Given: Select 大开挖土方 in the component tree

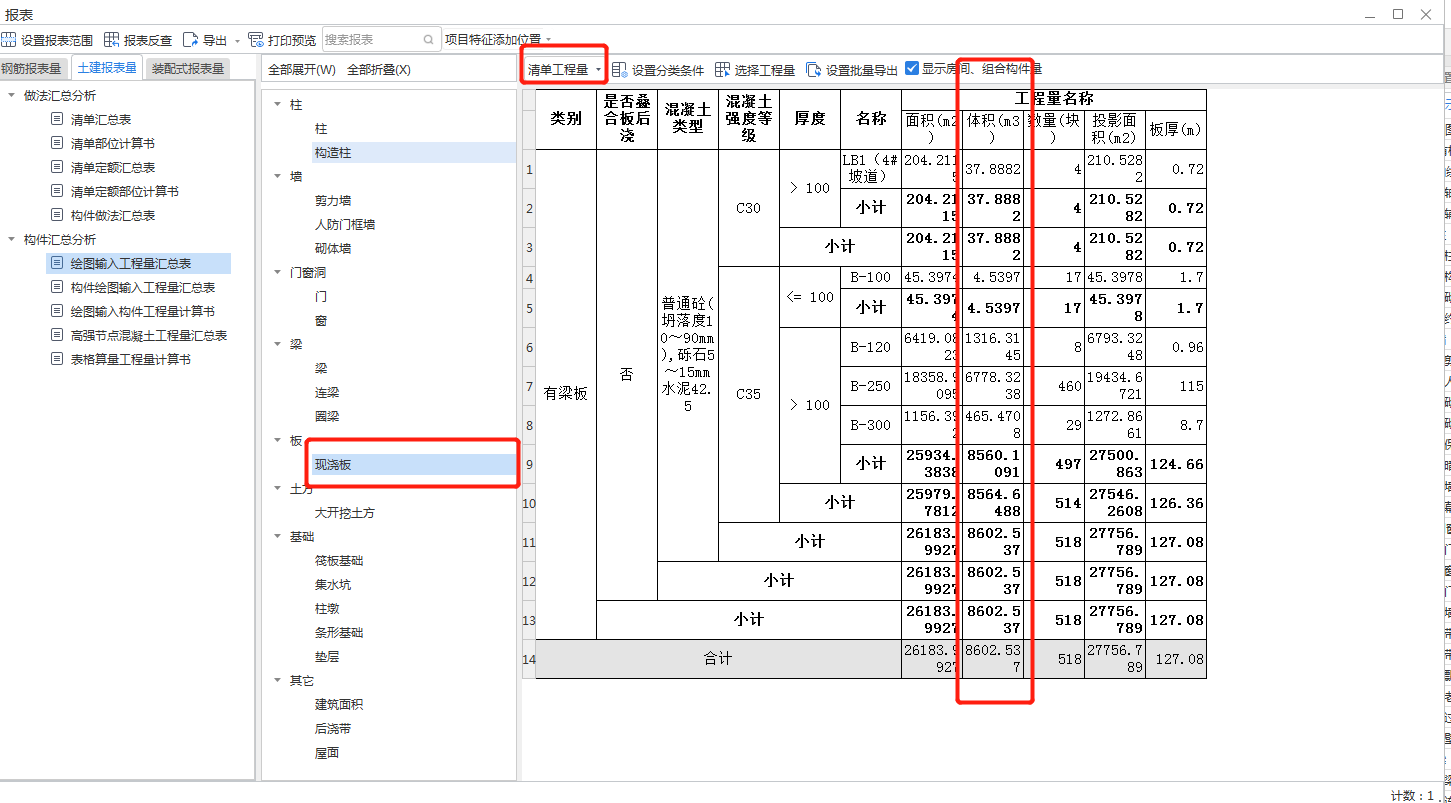Looking at the screenshot, I should click(x=345, y=513).
